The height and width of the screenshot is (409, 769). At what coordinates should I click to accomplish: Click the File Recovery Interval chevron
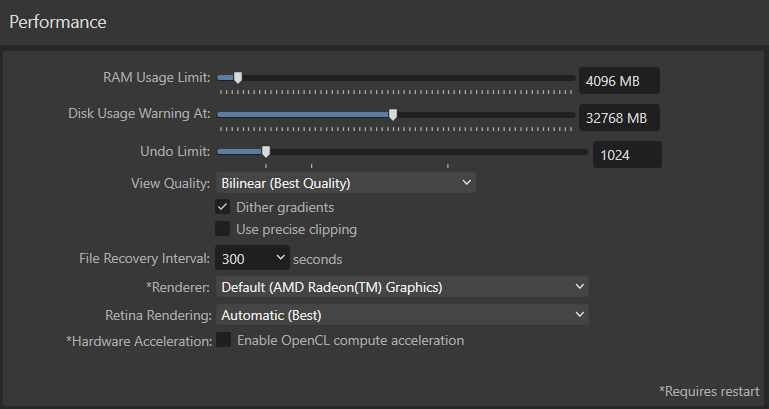[280, 257]
